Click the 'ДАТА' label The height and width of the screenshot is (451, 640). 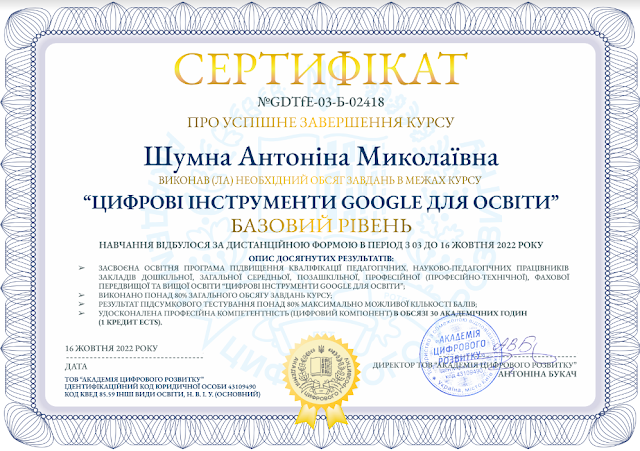tap(76, 367)
